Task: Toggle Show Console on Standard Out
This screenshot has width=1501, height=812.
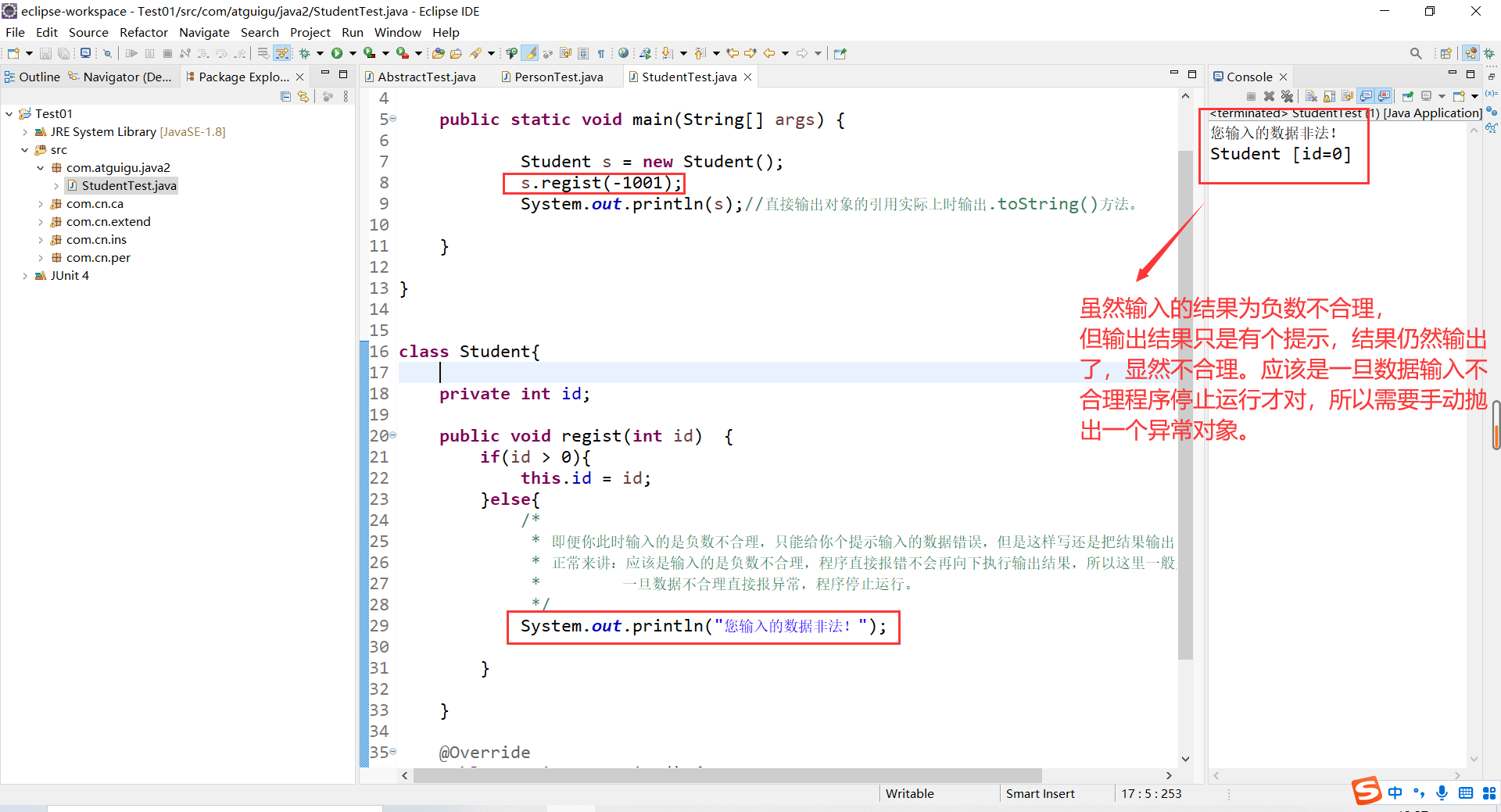Action: coord(1366,96)
